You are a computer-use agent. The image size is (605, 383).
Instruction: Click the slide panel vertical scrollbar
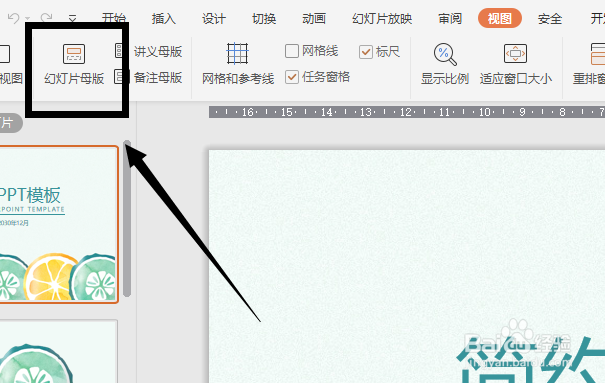(x=127, y=219)
